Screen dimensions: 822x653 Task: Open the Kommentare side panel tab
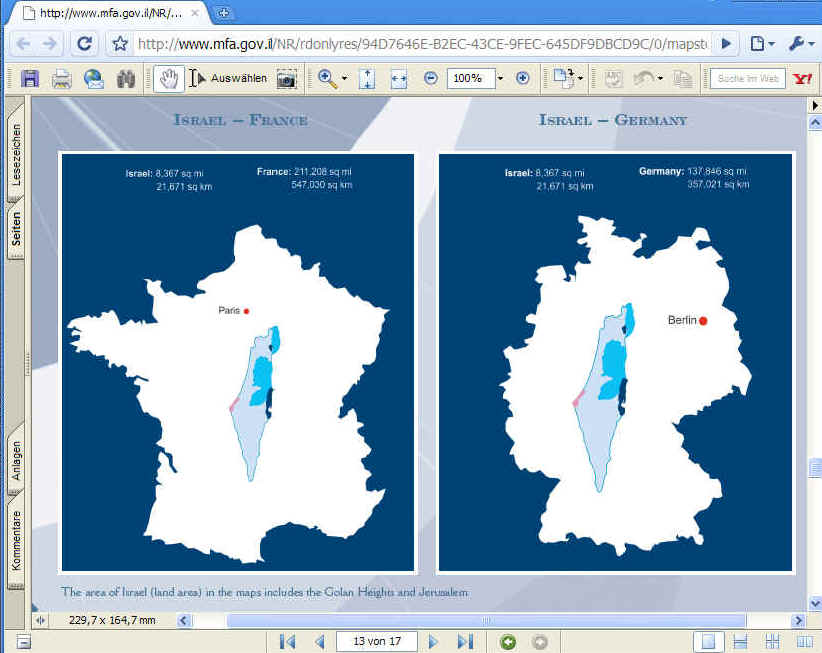click(x=16, y=538)
